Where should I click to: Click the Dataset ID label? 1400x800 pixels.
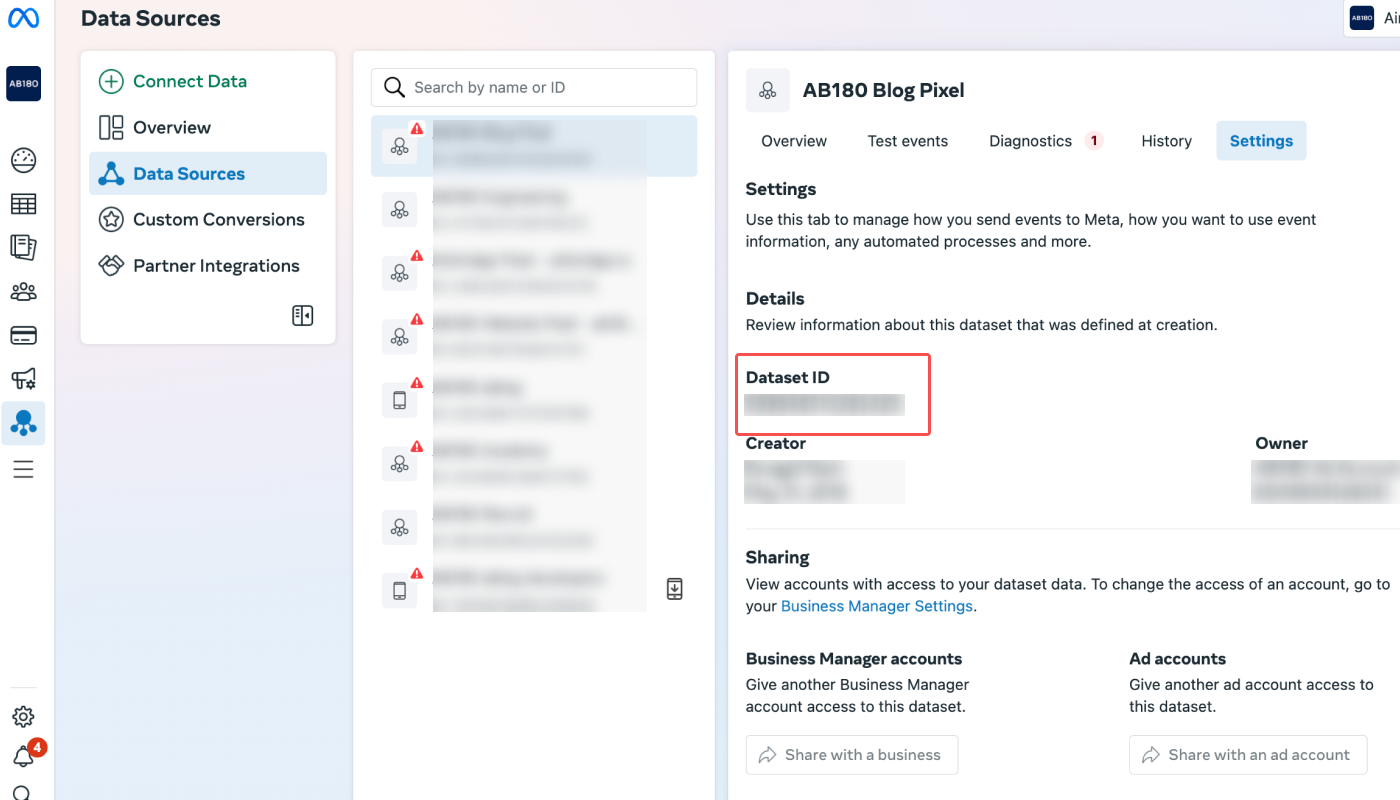click(788, 378)
